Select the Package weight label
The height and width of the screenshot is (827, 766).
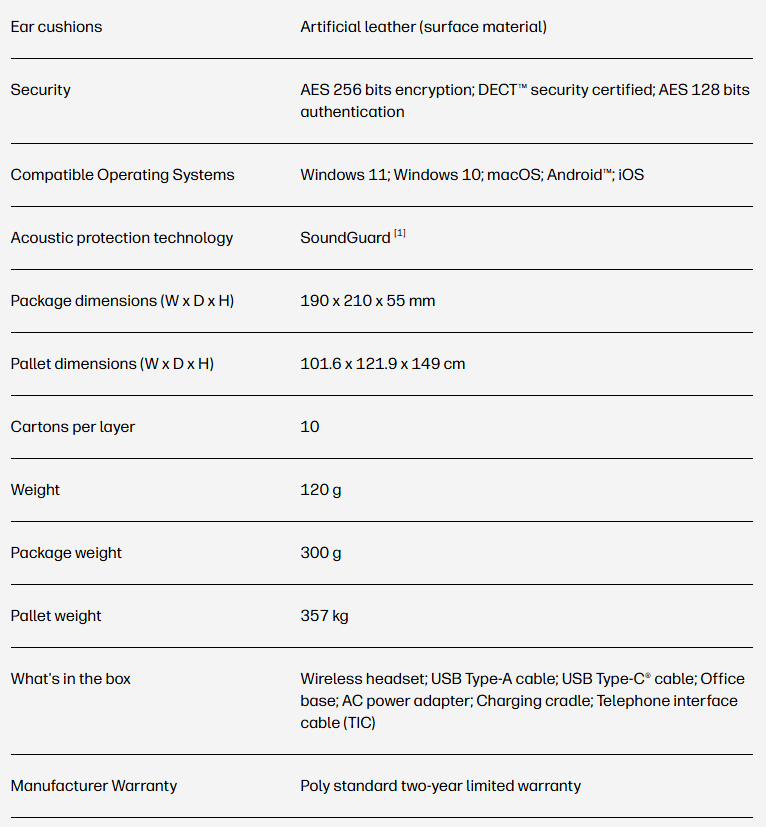[x=66, y=553]
